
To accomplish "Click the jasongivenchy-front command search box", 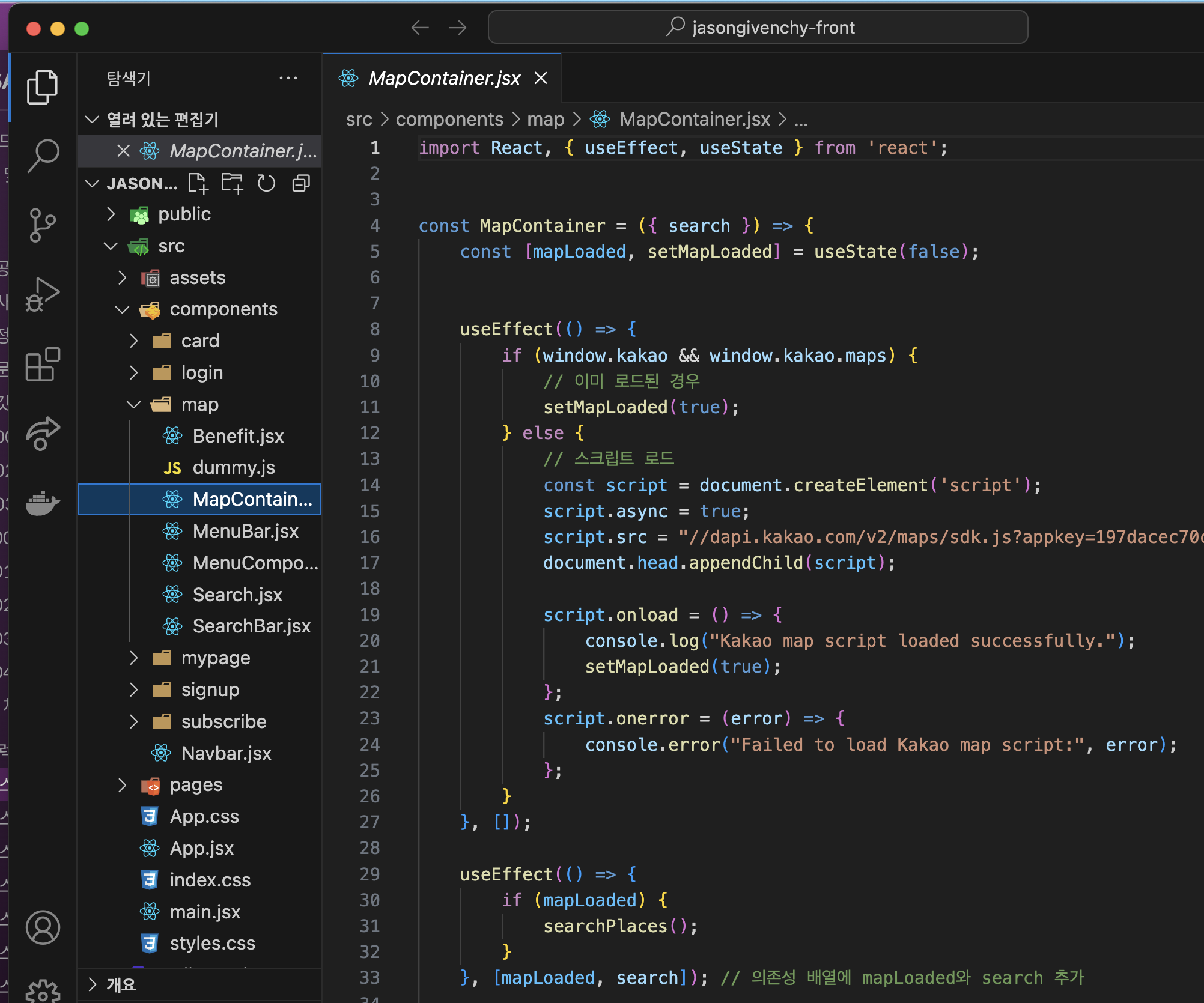I will pos(758,28).
